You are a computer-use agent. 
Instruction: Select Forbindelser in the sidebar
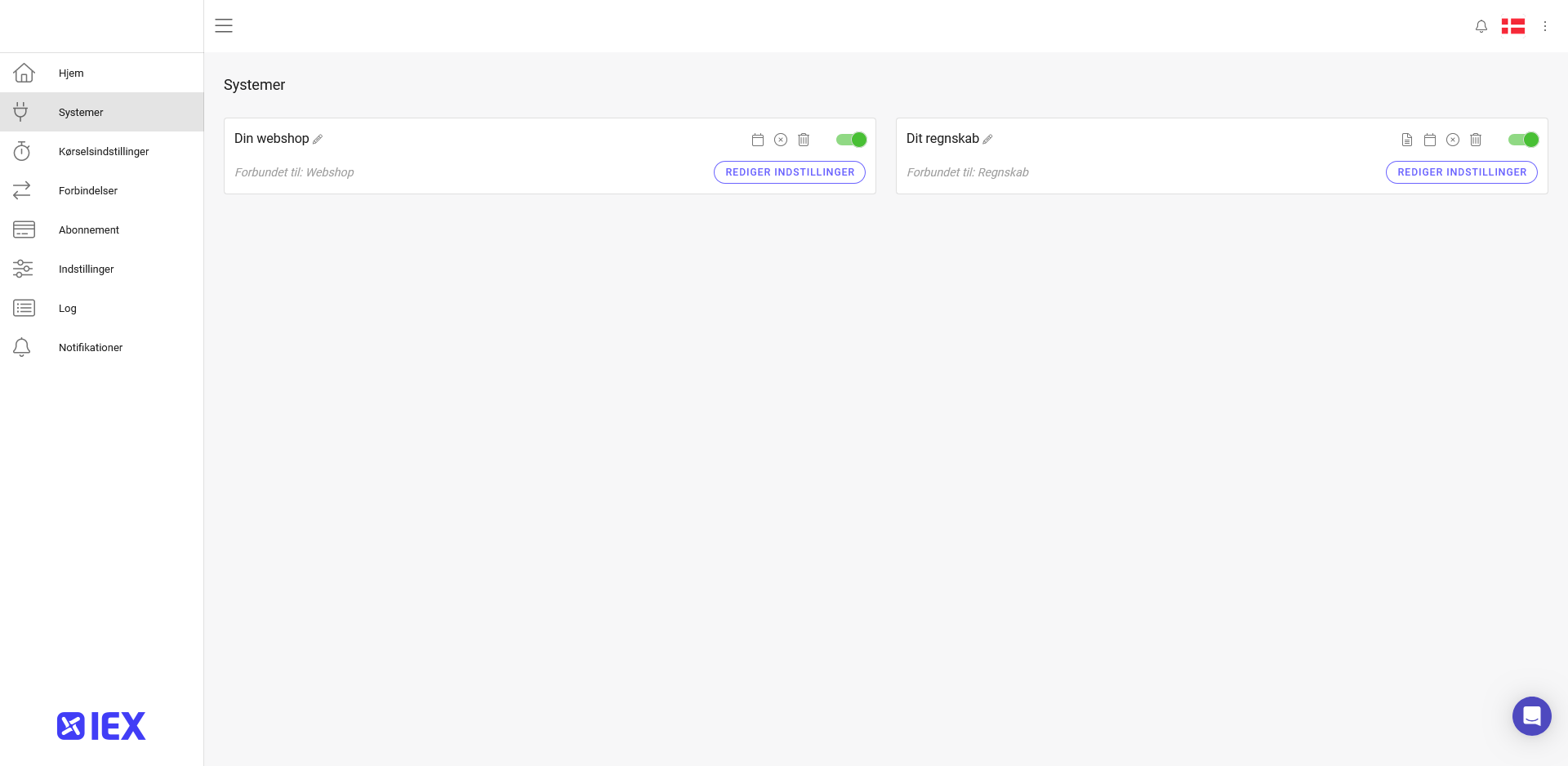[x=87, y=190]
